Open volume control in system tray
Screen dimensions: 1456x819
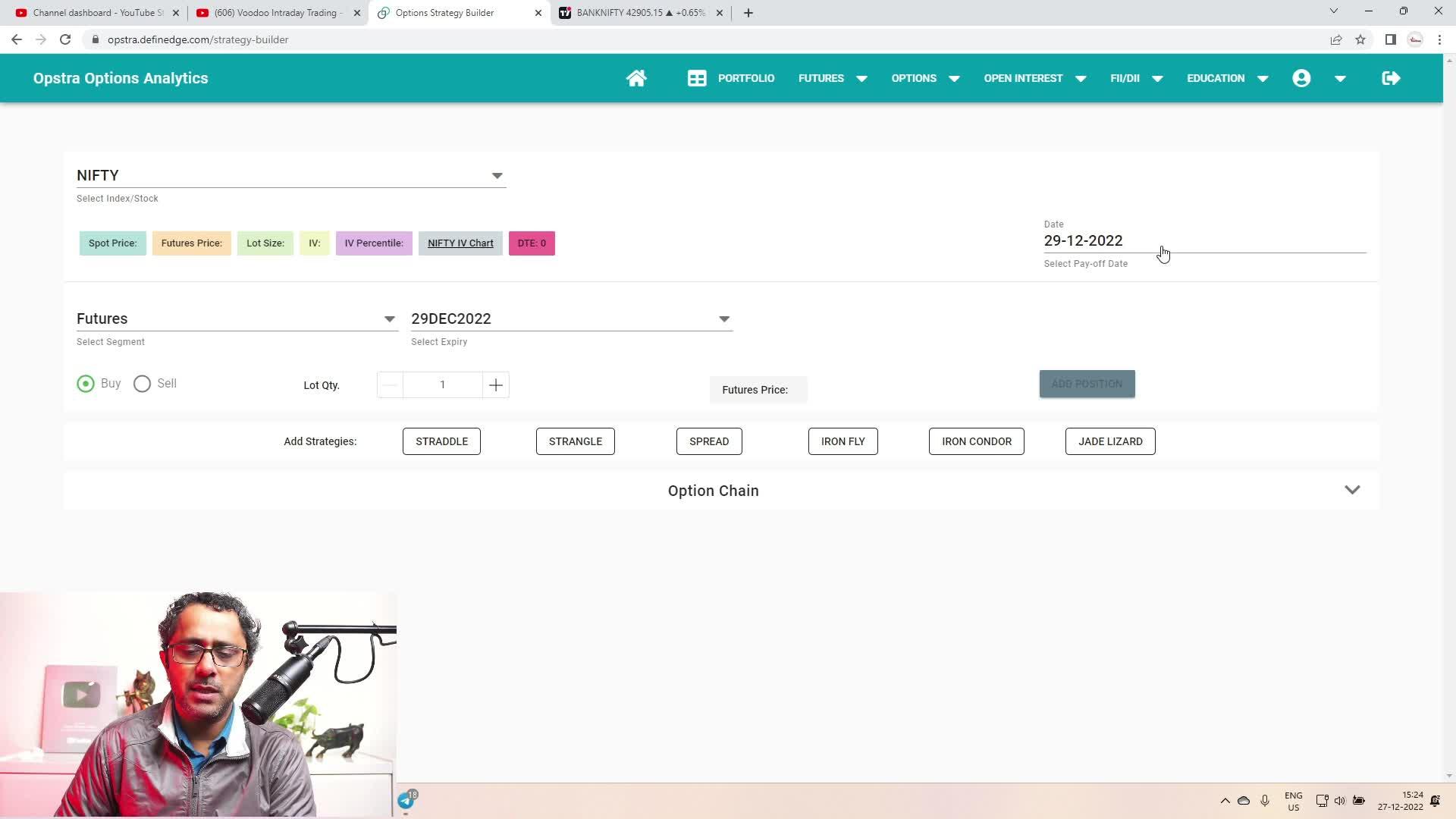tap(1340, 801)
